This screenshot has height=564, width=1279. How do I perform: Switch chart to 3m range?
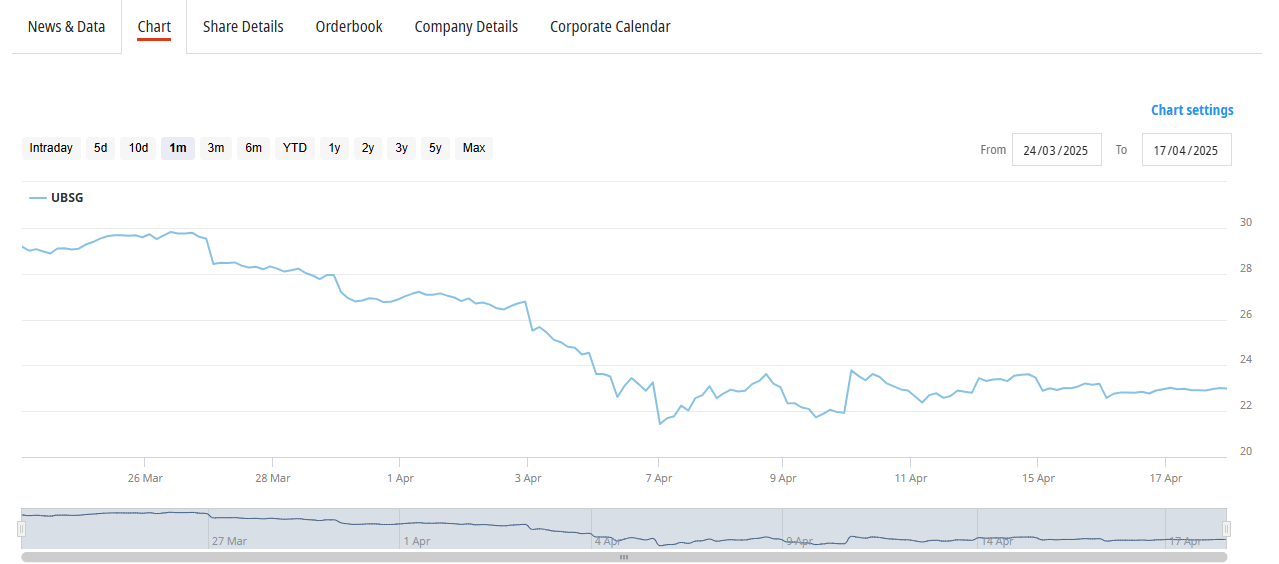216,149
